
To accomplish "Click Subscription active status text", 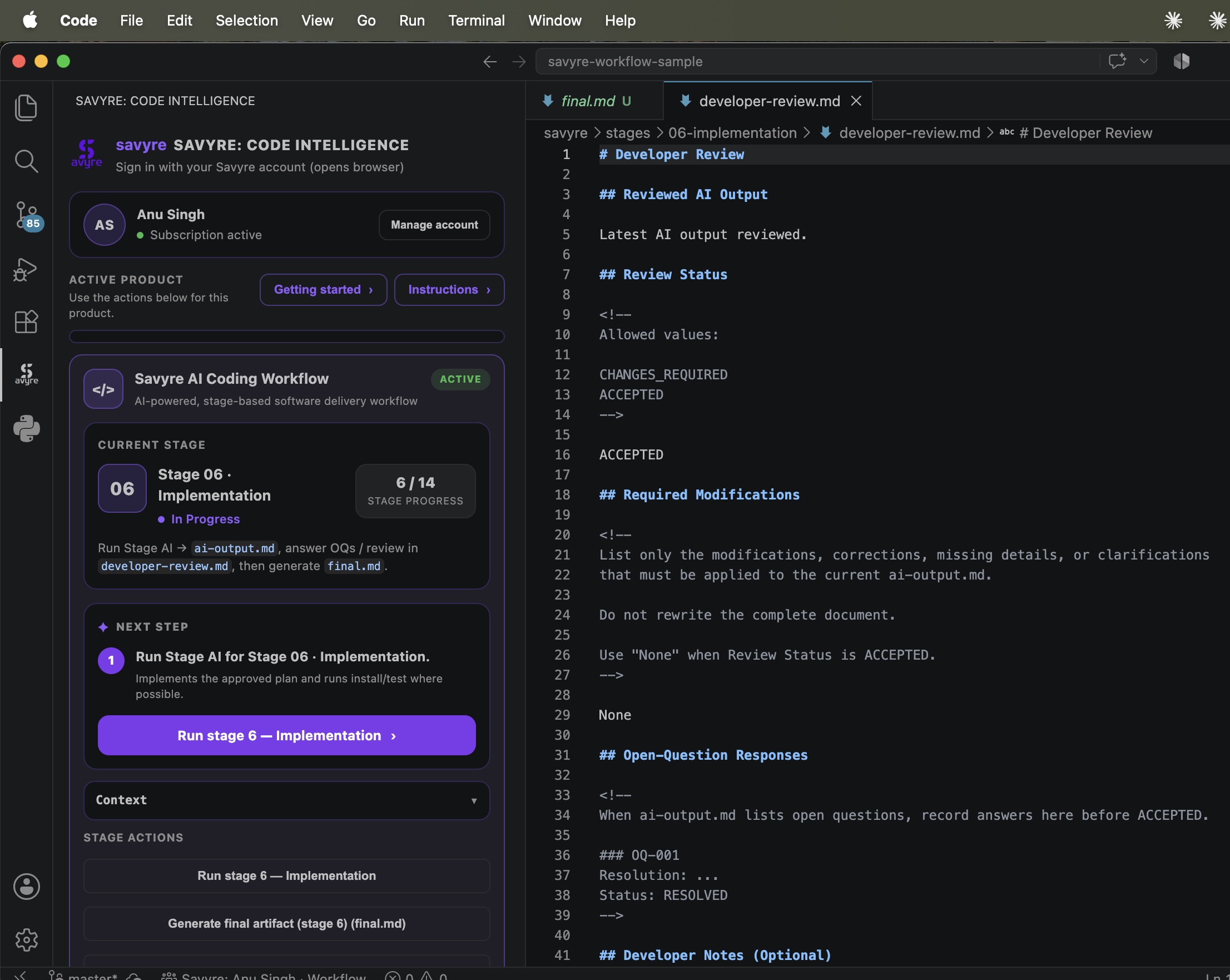I will (205, 235).
